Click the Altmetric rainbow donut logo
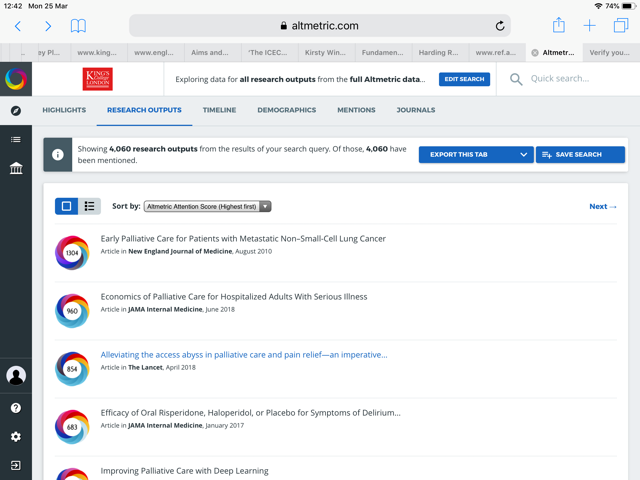Image resolution: width=640 pixels, height=480 pixels. point(16,79)
